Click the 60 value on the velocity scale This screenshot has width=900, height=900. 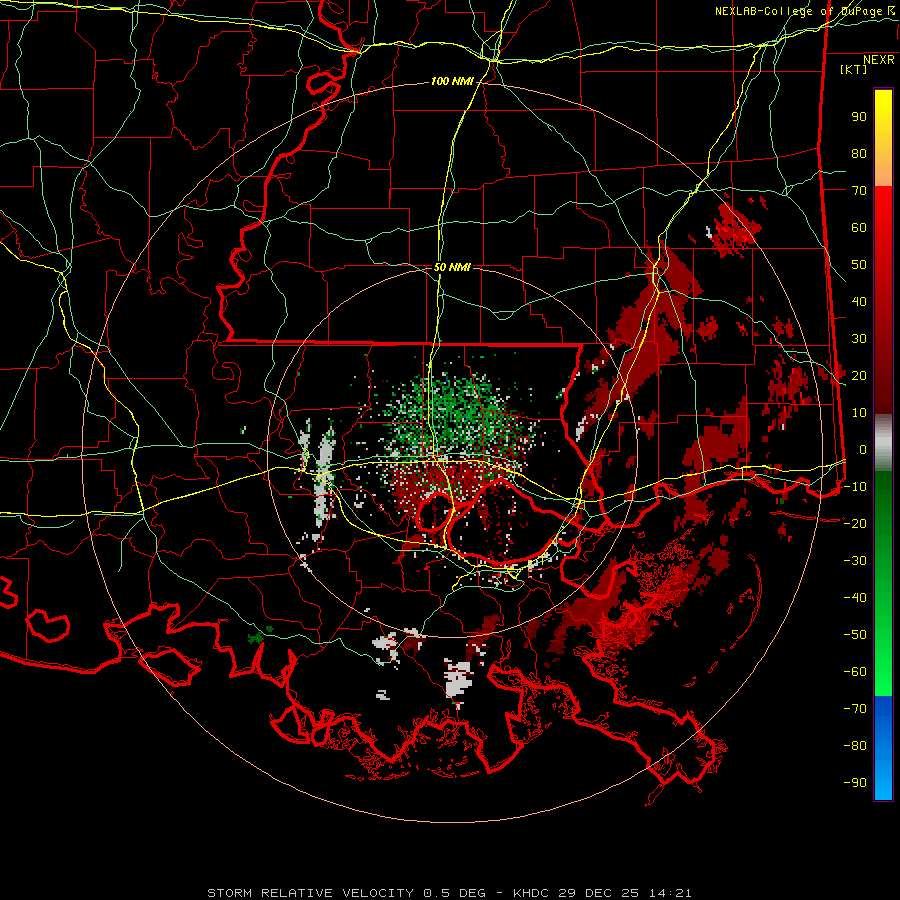point(859,228)
